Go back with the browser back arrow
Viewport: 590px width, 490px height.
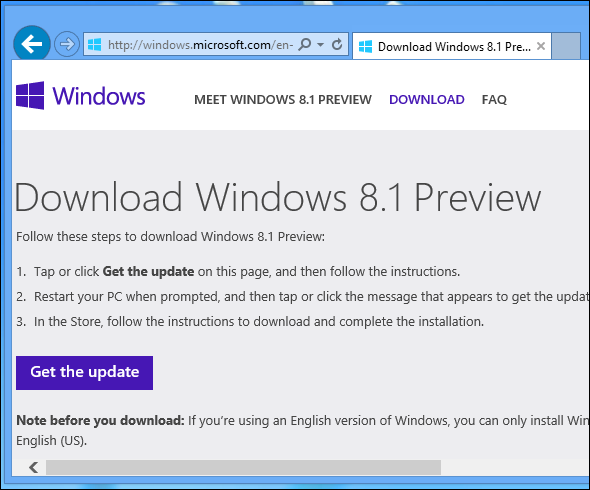click(x=32, y=44)
